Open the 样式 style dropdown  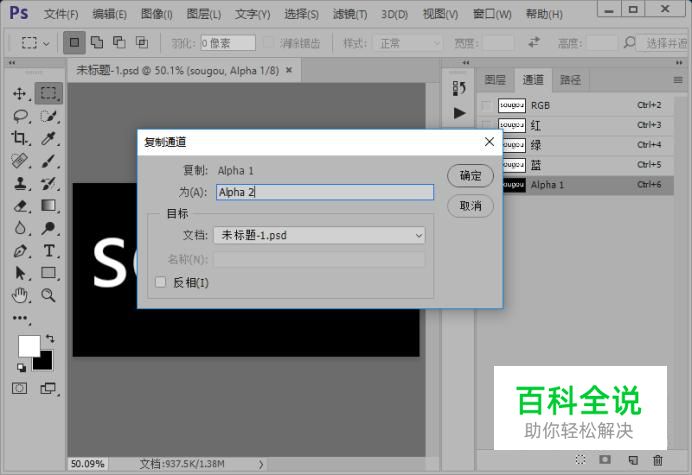408,43
